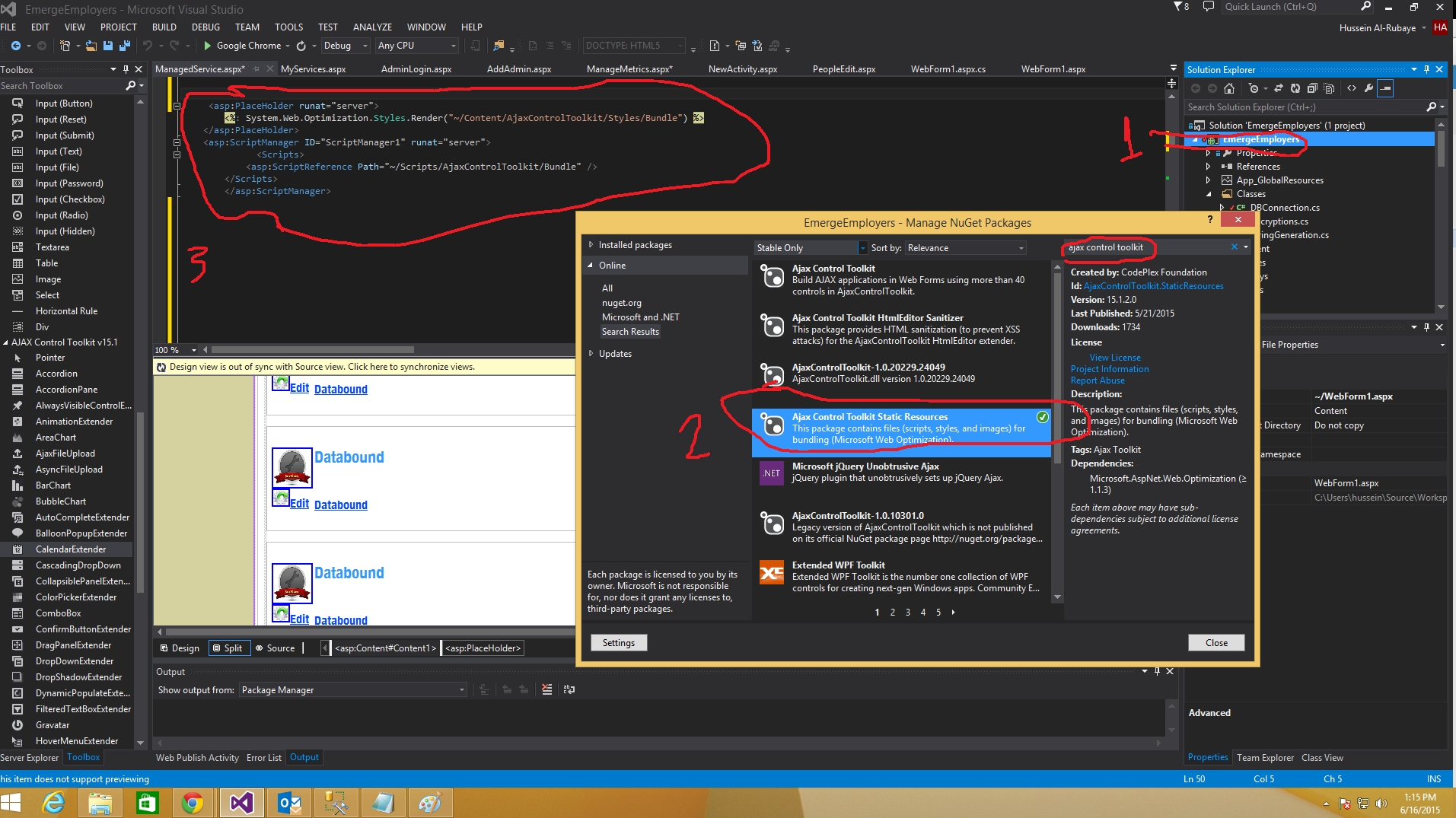Switch to the PeopleEdit.aspx tab
This screenshot has height=818, width=1456.
(x=844, y=69)
